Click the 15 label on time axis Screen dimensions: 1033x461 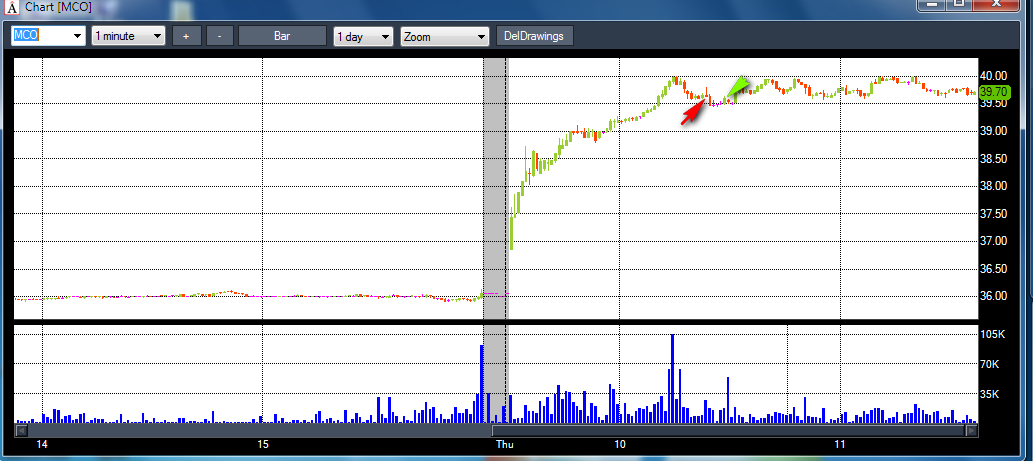[263, 445]
